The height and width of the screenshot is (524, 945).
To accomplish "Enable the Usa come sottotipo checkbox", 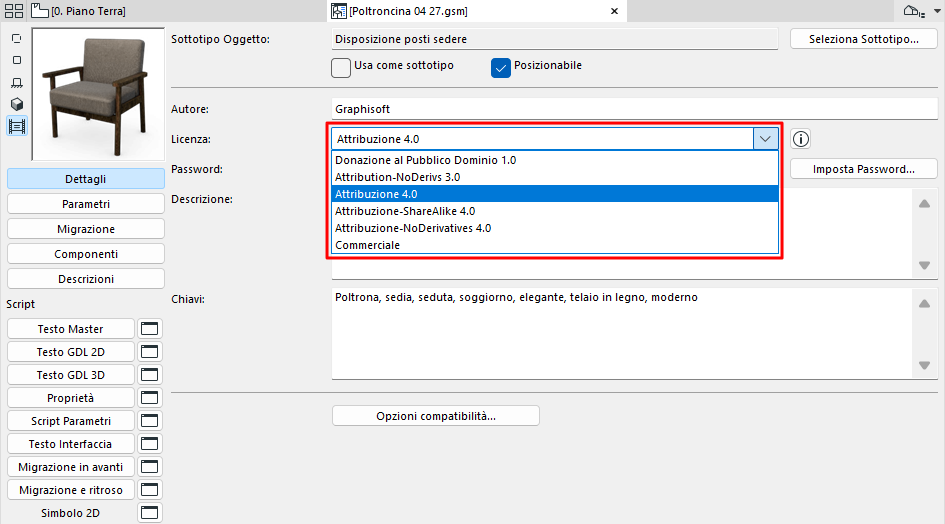I will click(x=341, y=67).
